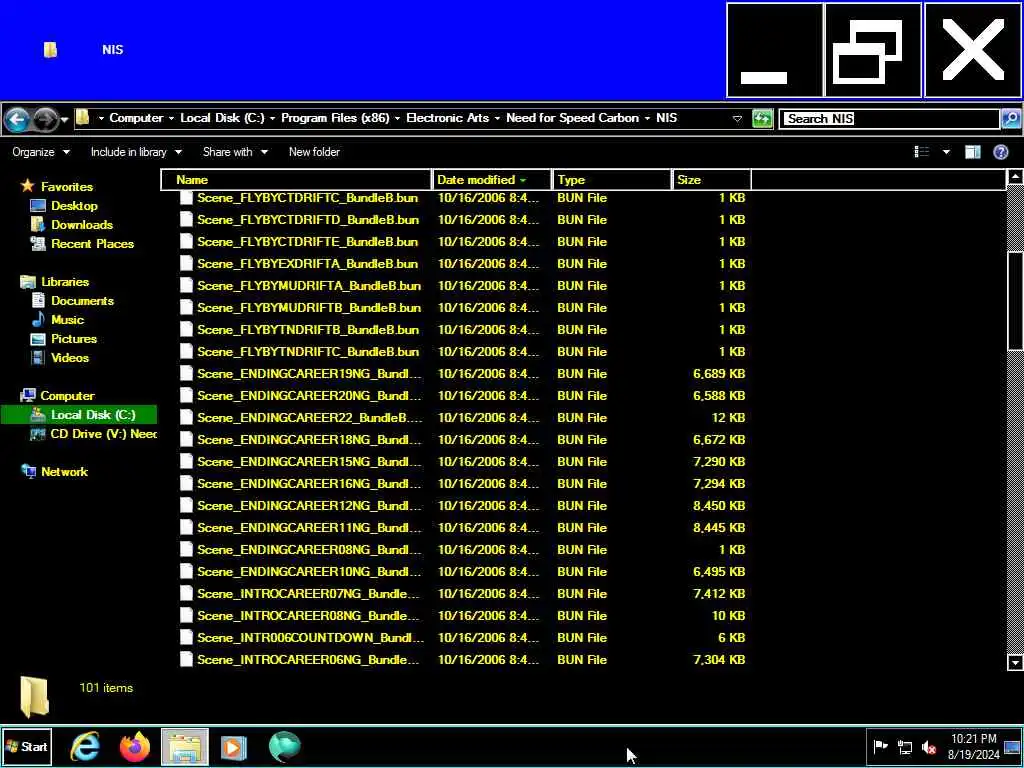Sort by the Size column header
1024x768 pixels.
point(711,180)
